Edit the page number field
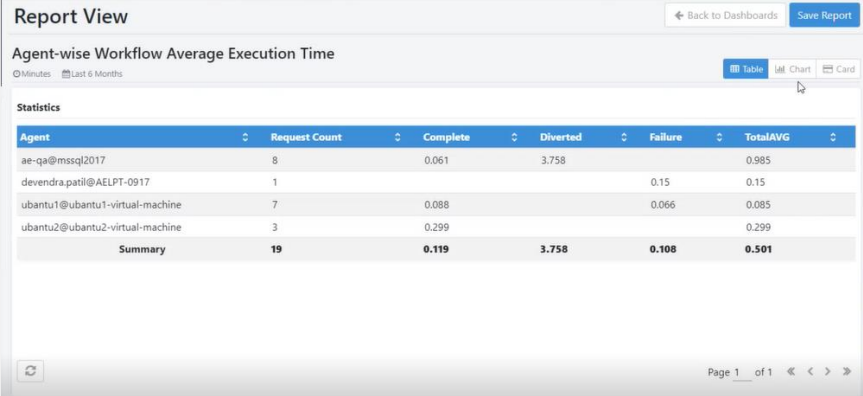The width and height of the screenshot is (863, 396). [742, 373]
